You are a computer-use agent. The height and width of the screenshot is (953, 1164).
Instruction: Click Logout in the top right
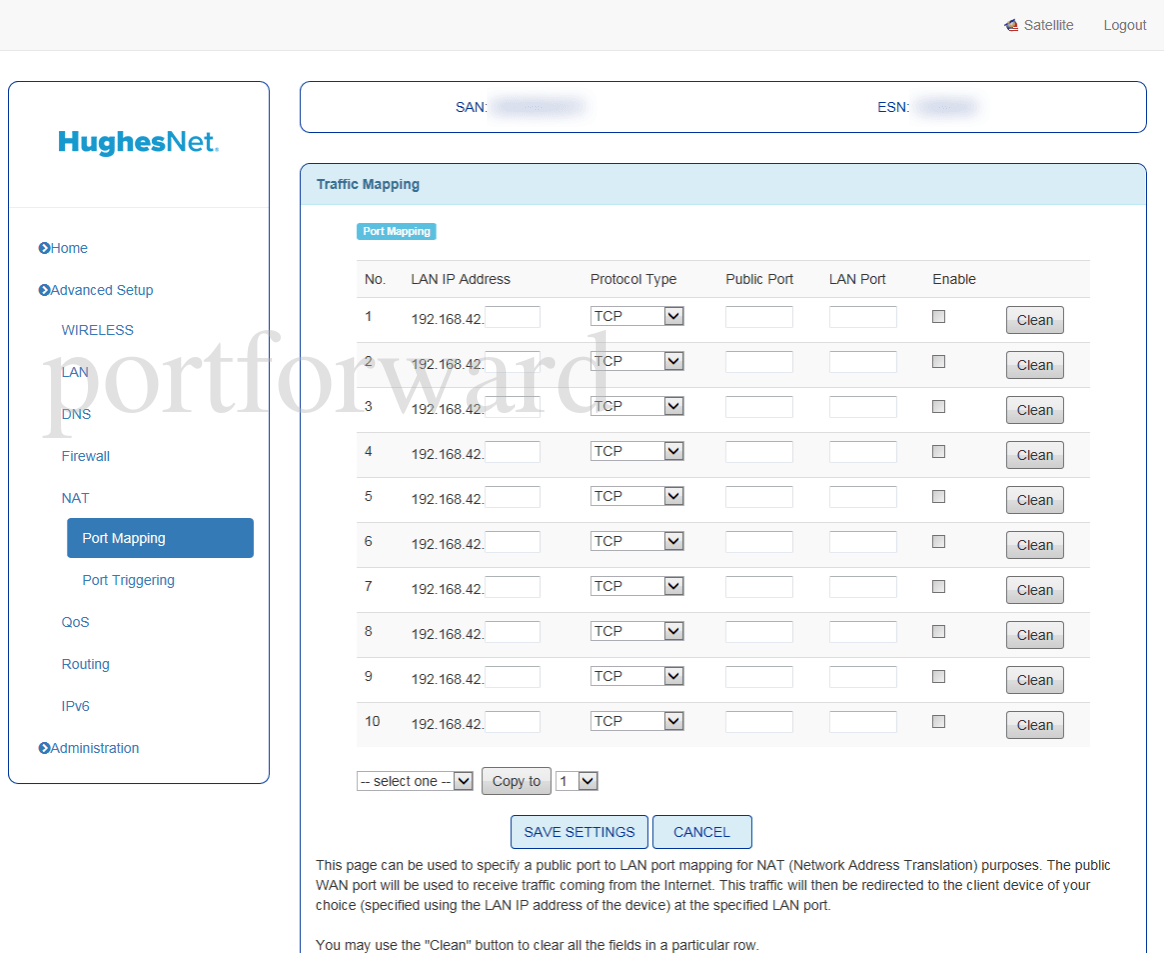1124,24
